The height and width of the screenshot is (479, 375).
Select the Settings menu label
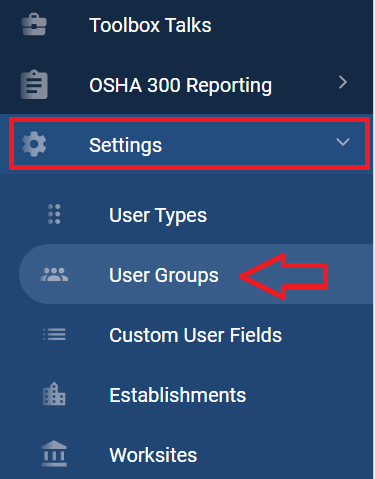pyautogui.click(x=126, y=145)
